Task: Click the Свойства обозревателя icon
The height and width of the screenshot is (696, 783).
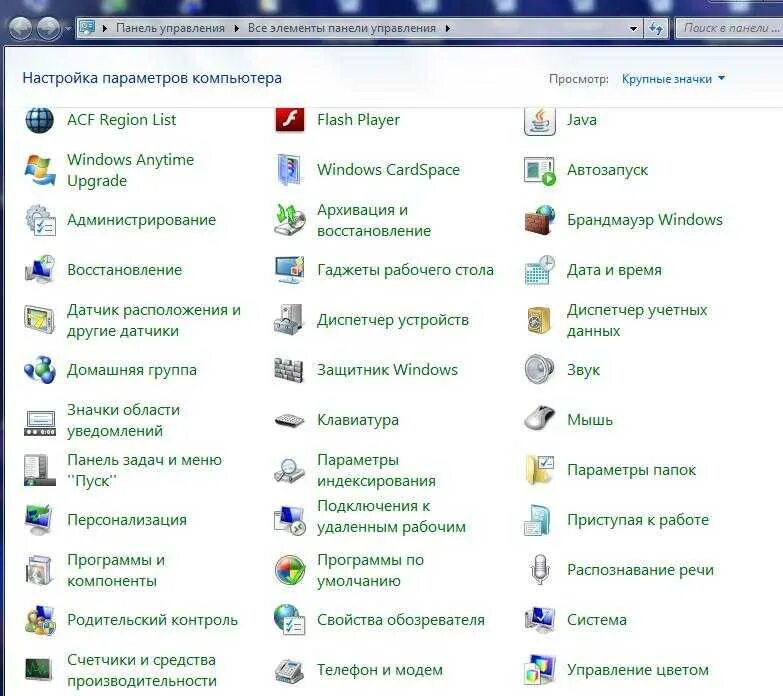Action: pyautogui.click(x=290, y=620)
